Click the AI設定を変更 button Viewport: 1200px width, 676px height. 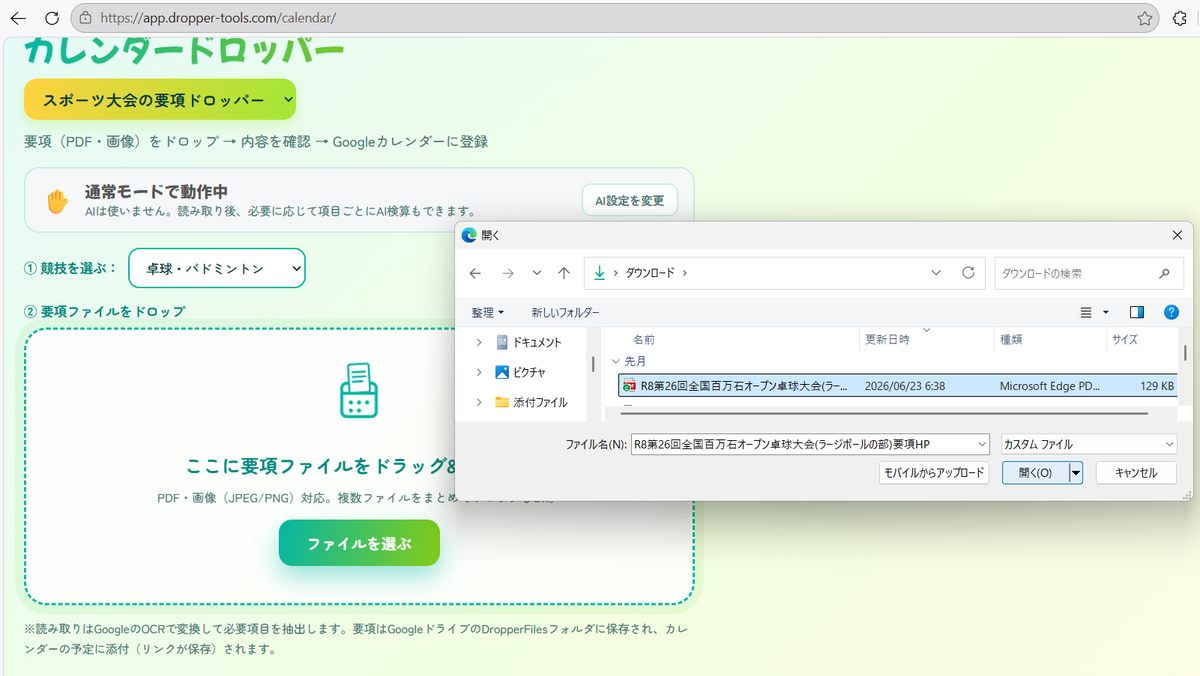point(630,200)
